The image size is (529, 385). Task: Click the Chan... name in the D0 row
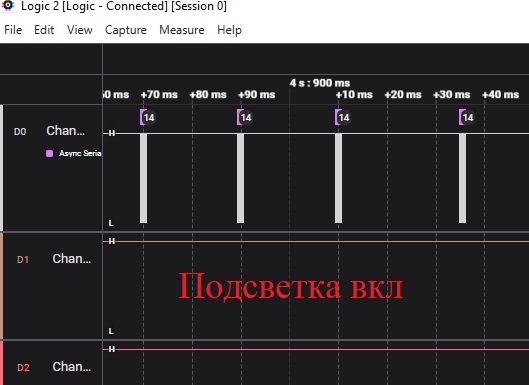point(65,131)
